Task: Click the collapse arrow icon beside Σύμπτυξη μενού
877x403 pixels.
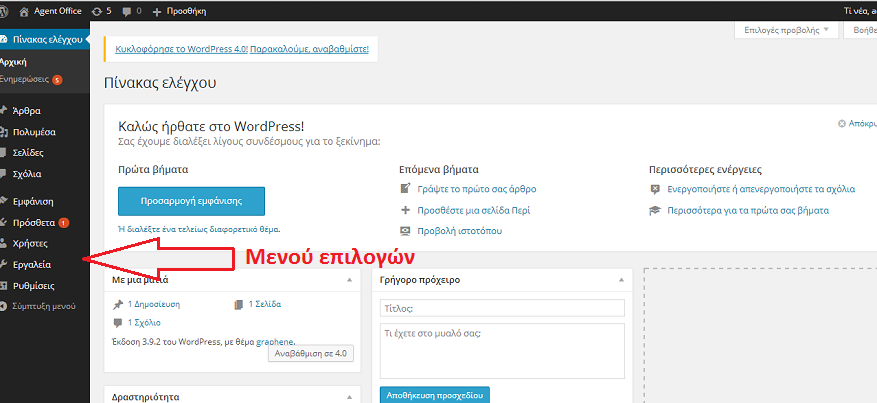Action: click(3, 306)
